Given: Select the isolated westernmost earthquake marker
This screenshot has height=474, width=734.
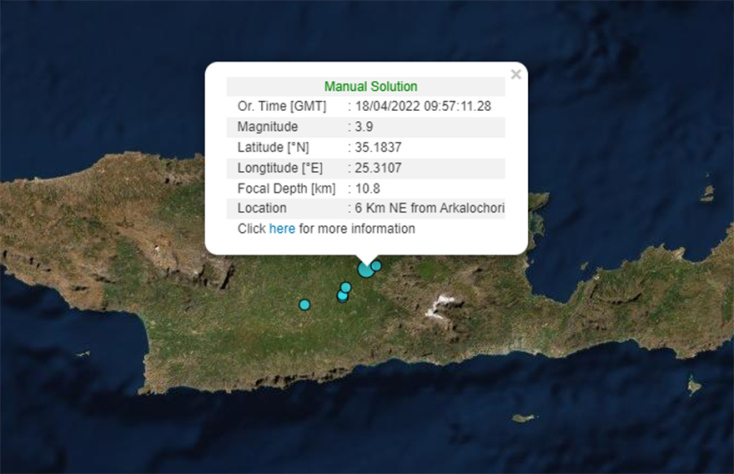Looking at the screenshot, I should point(305,304).
